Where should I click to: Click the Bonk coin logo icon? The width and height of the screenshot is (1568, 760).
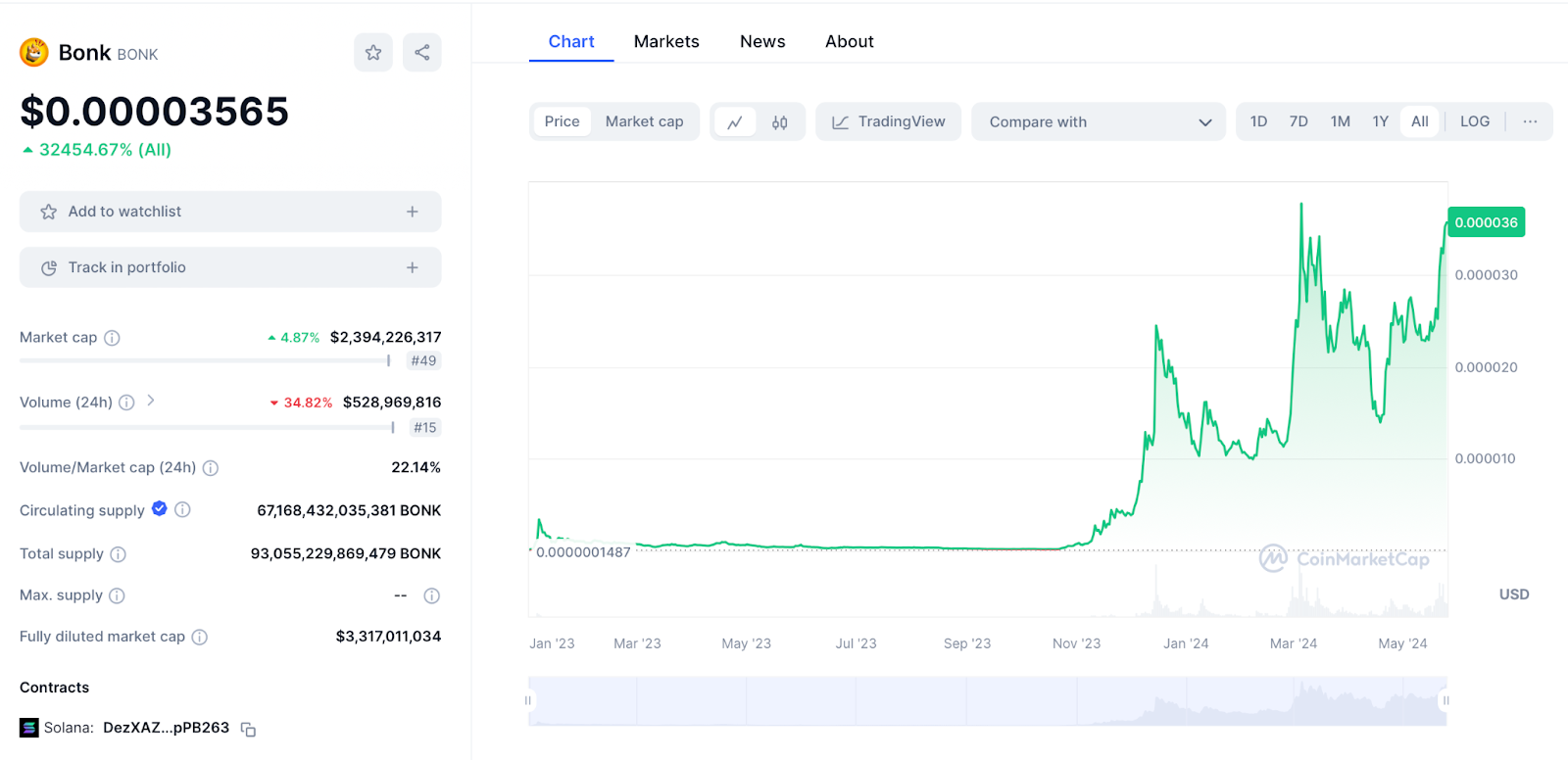[x=34, y=52]
